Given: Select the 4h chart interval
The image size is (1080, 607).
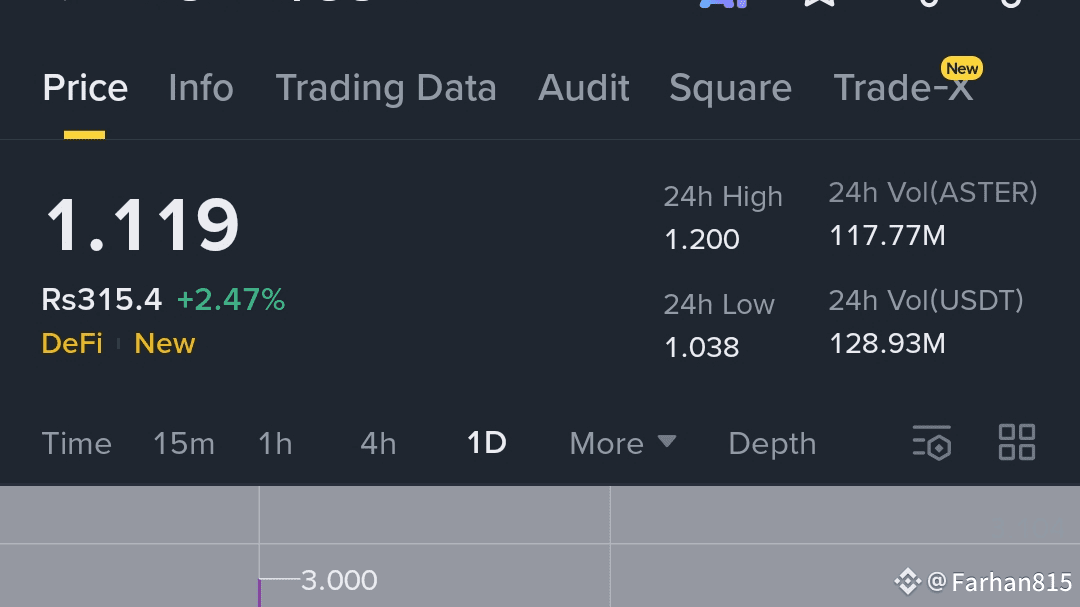Looking at the screenshot, I should tap(378, 443).
